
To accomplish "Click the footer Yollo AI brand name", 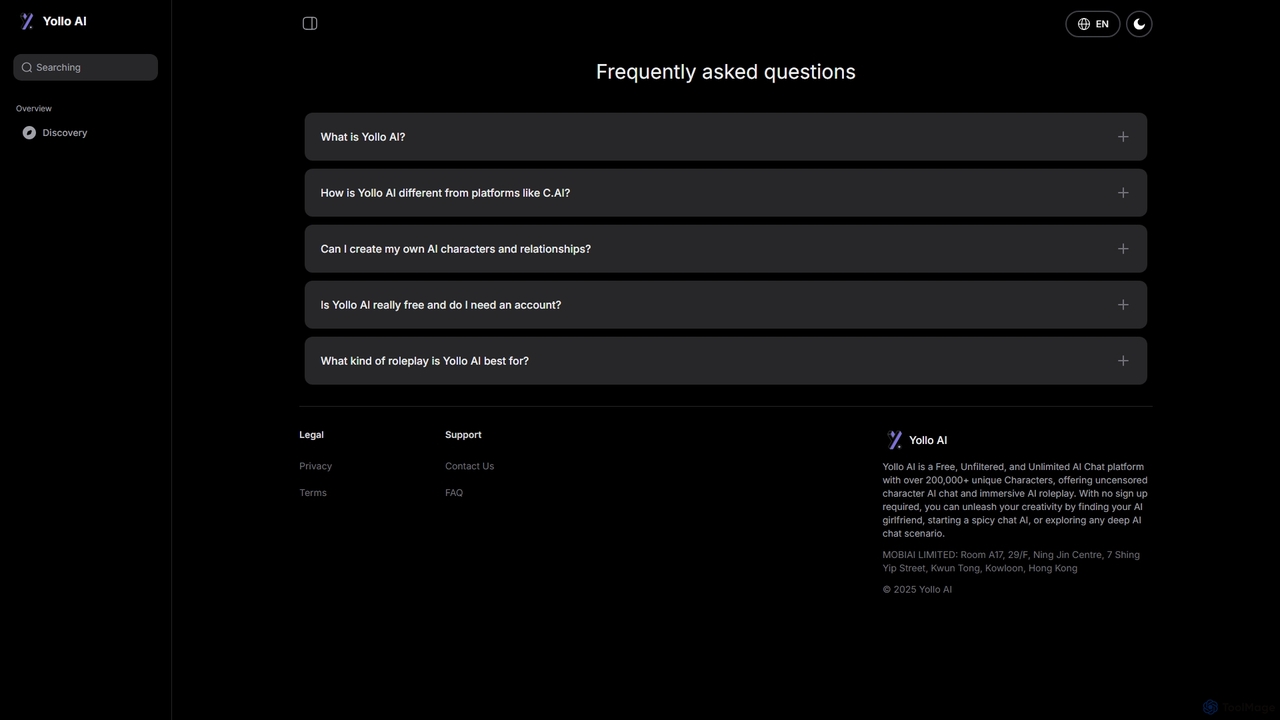I will click(x=928, y=440).
